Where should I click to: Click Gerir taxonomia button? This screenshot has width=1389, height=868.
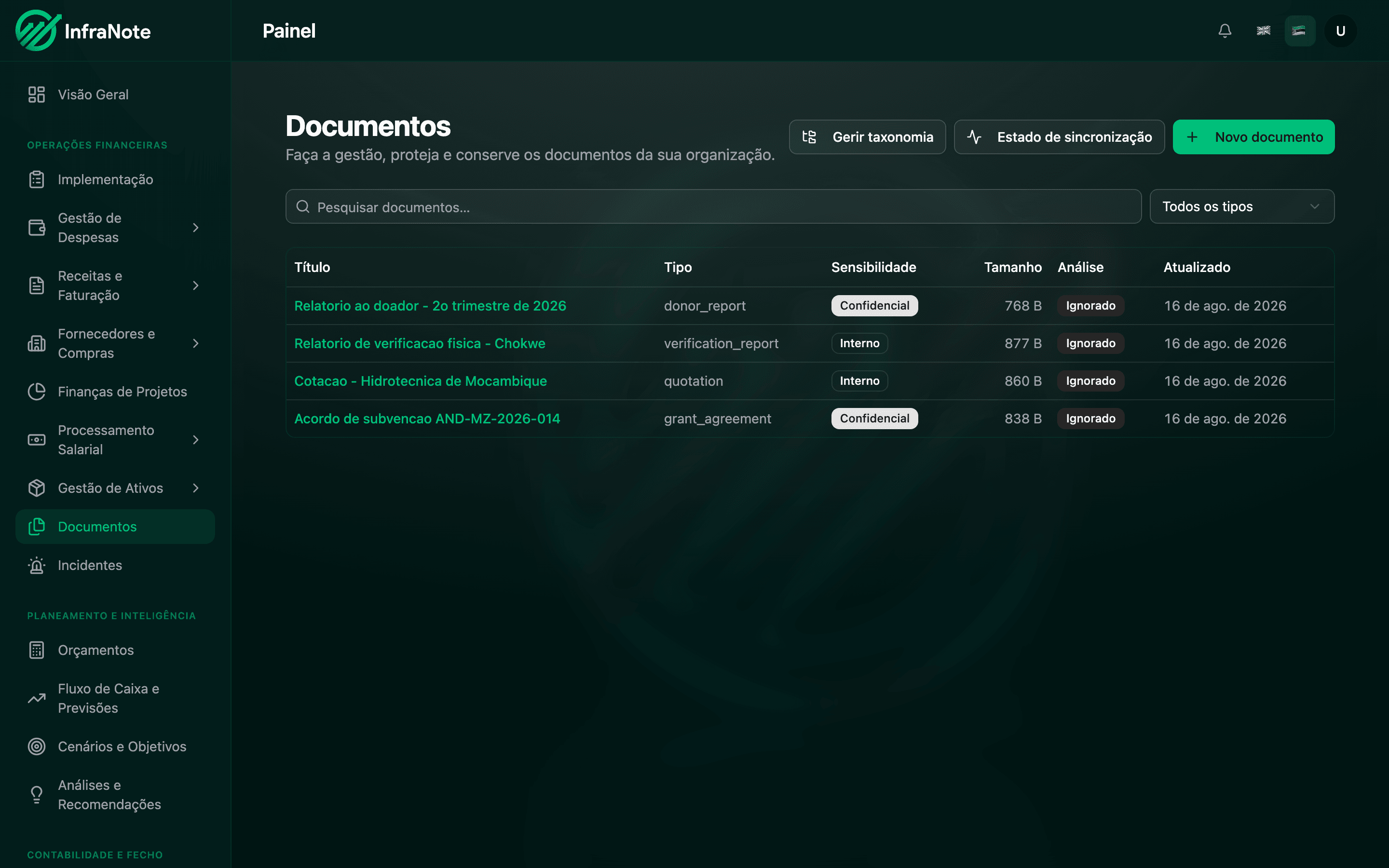[x=867, y=136]
